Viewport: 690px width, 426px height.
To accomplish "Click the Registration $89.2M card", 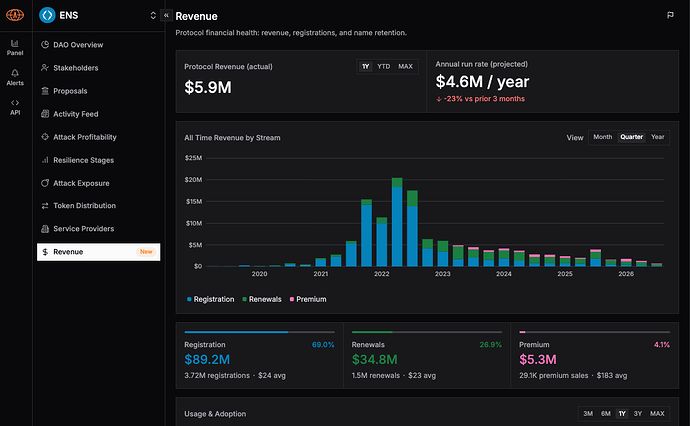I will click(x=259, y=356).
